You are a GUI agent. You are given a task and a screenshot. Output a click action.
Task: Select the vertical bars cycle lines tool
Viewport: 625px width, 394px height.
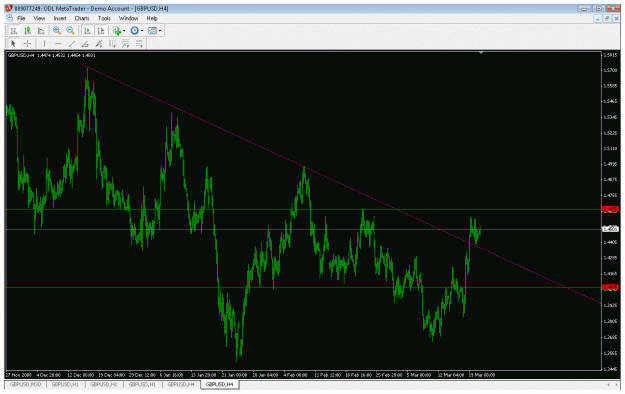click(x=112, y=43)
